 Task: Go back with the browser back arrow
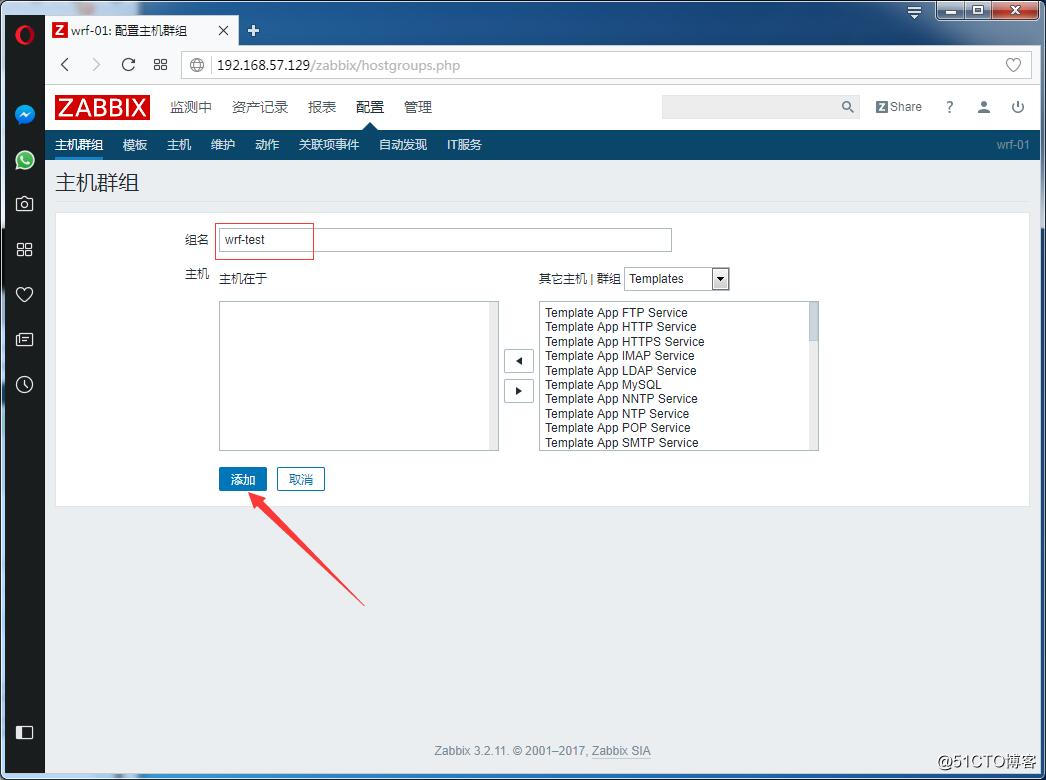65,65
